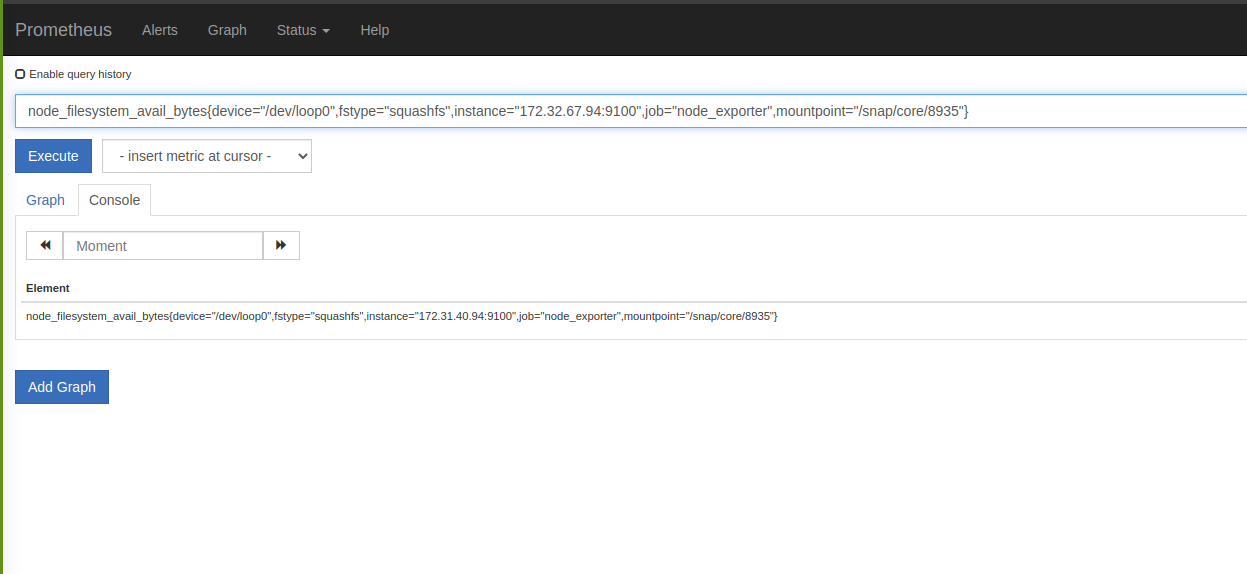The image size is (1247, 574).
Task: Step back in time with rewind icon
Action: pyautogui.click(x=45, y=245)
